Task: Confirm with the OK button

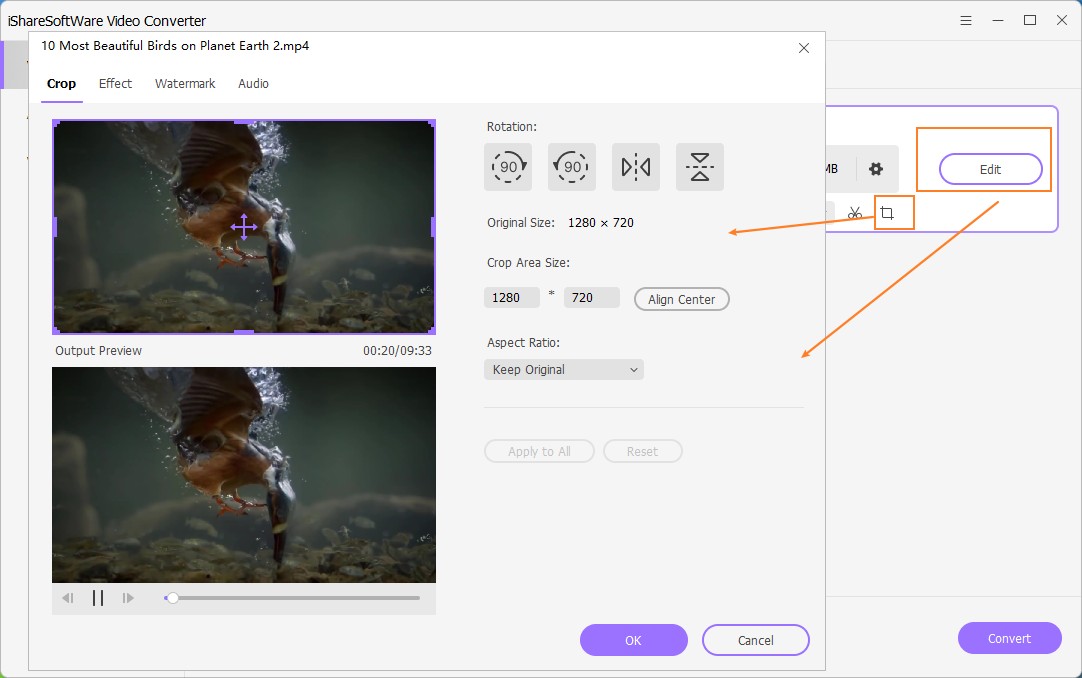Action: coord(633,640)
